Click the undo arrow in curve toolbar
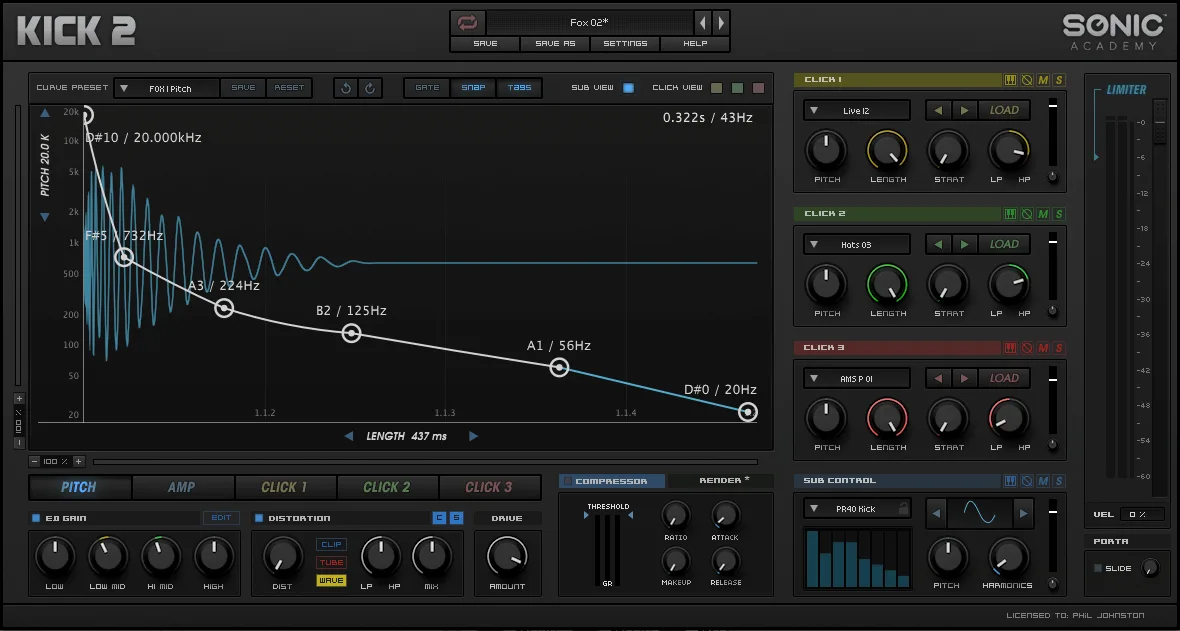Screen dimensions: 1180x631 coord(346,88)
